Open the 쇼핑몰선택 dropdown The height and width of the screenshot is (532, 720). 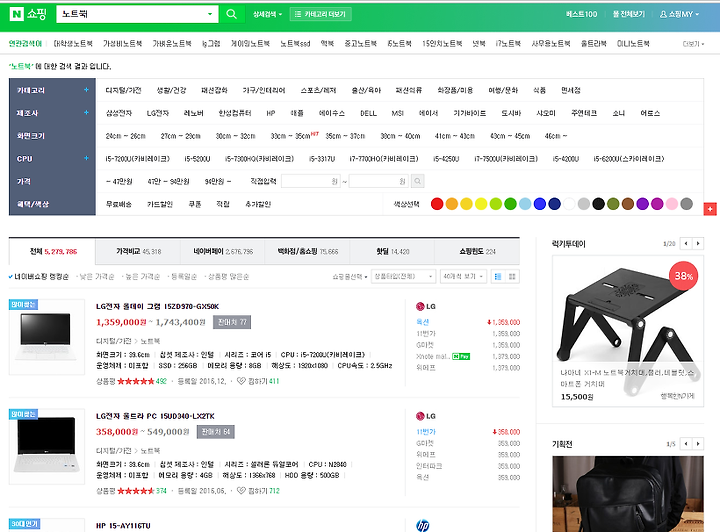pos(349,276)
